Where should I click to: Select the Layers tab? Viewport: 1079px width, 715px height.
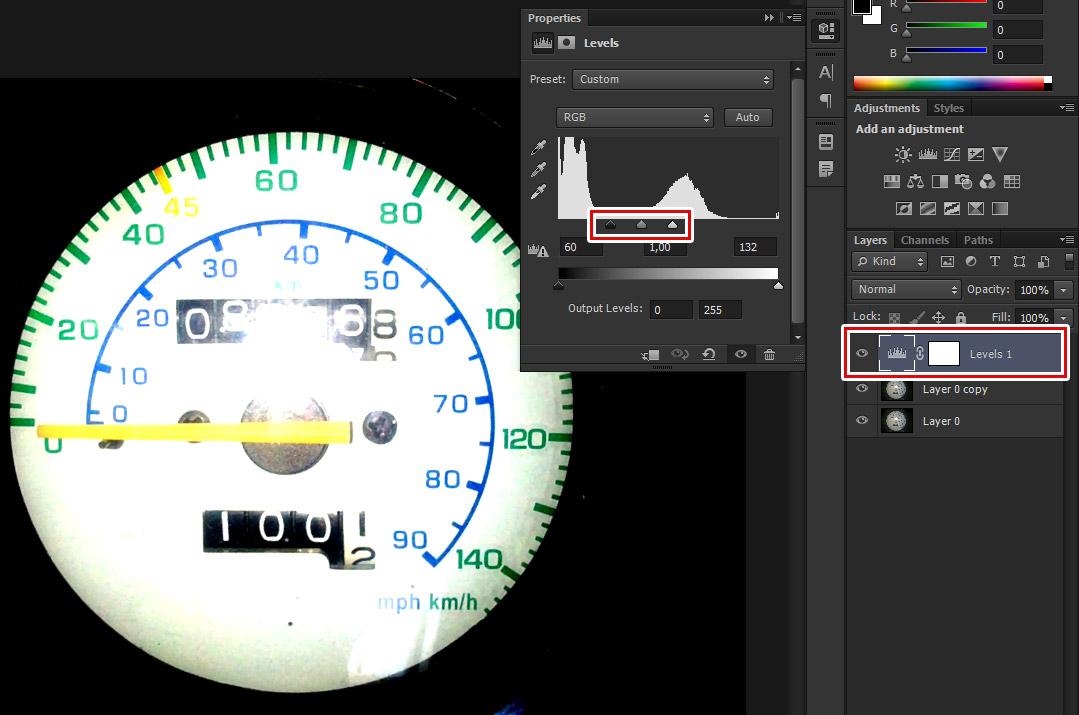(x=870, y=240)
